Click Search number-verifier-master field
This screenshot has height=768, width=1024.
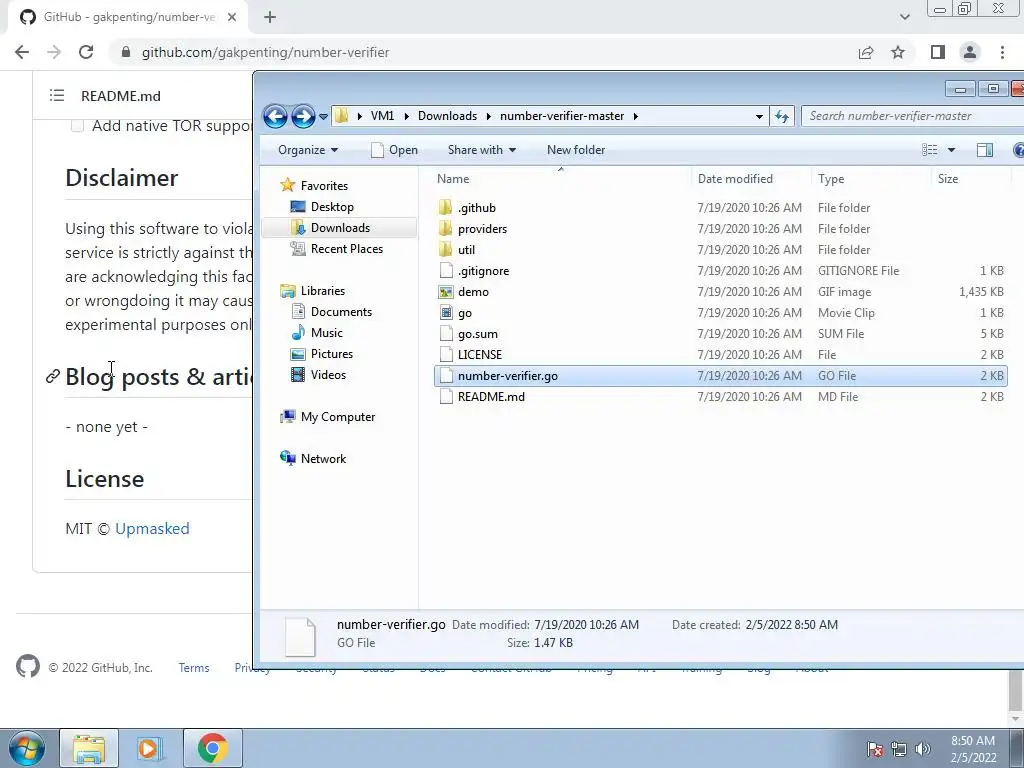tap(912, 116)
